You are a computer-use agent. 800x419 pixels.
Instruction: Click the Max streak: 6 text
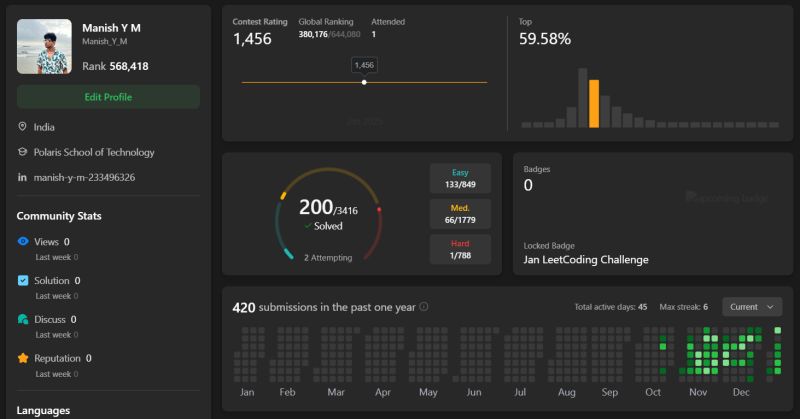tap(684, 307)
